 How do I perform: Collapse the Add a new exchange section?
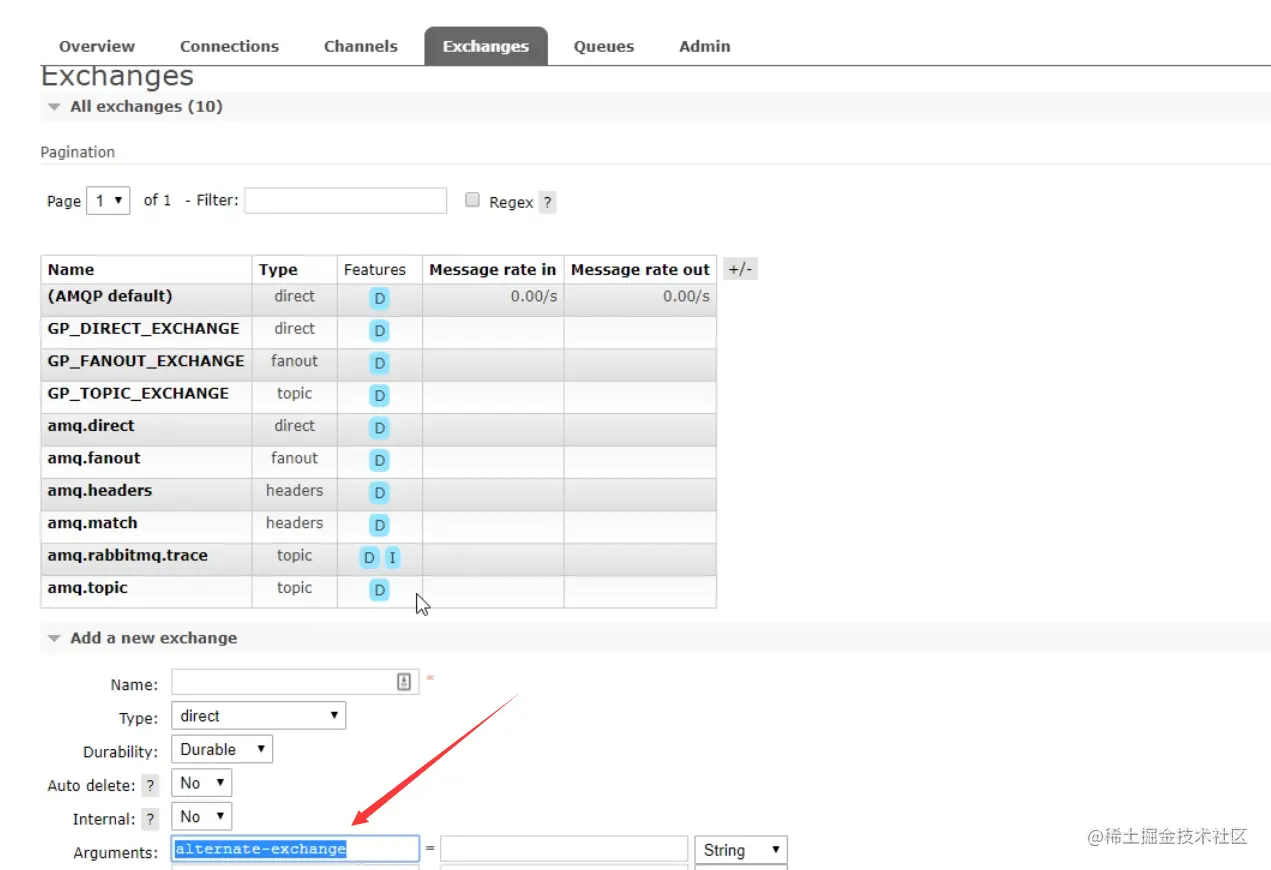[143, 638]
